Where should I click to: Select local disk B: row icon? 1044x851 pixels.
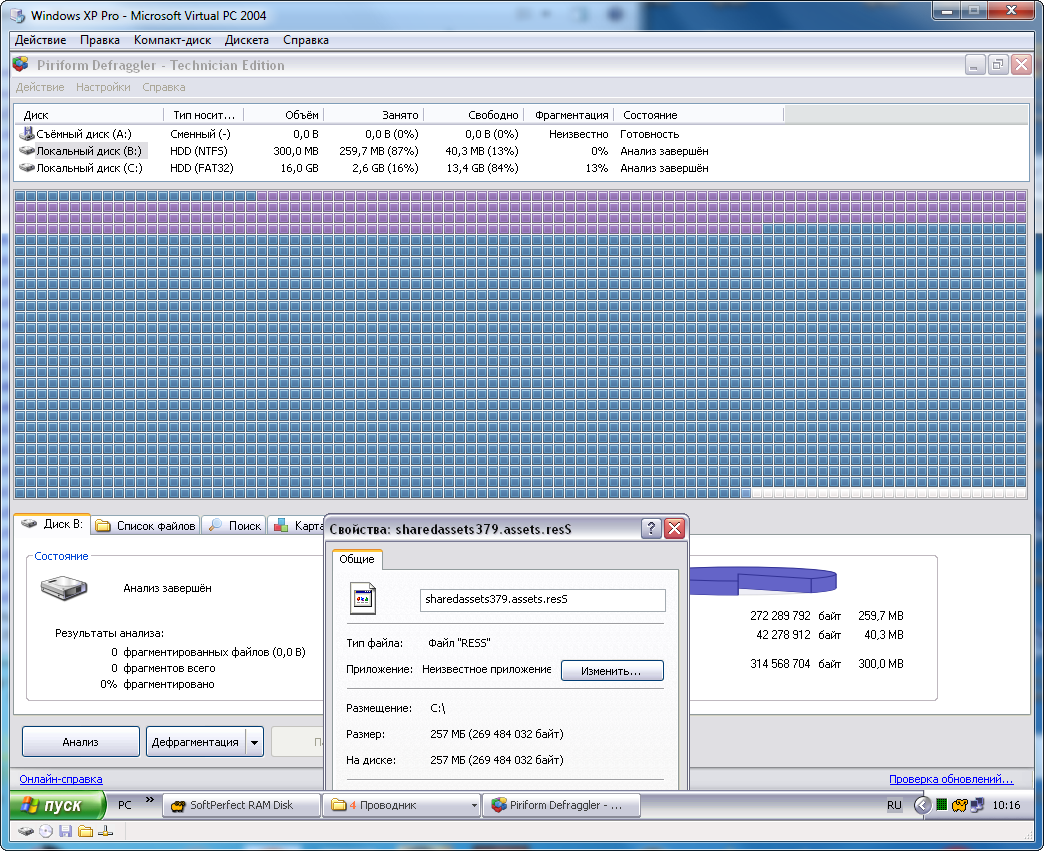click(27, 151)
